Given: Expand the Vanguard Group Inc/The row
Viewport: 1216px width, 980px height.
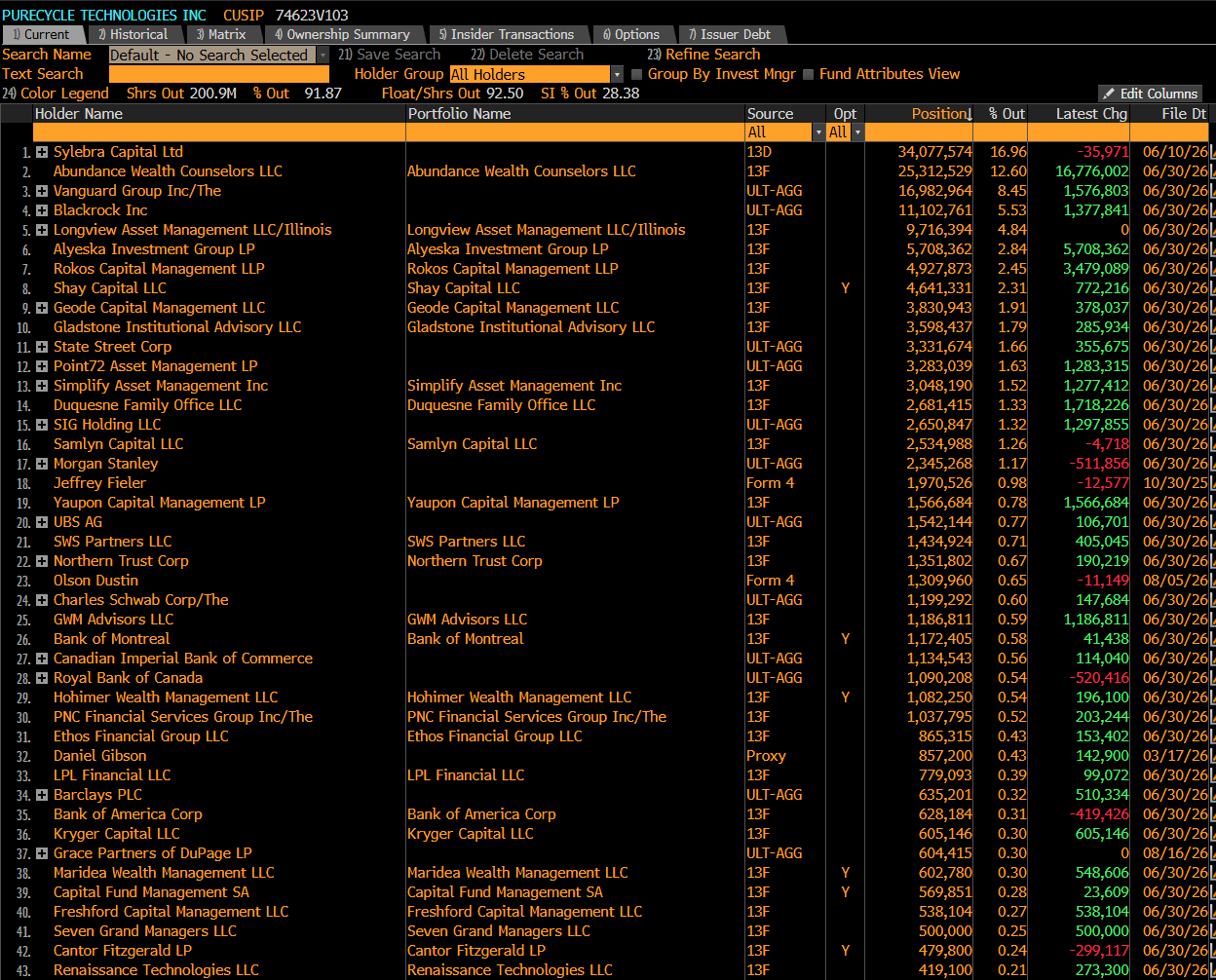Looking at the screenshot, I should pyautogui.click(x=42, y=191).
